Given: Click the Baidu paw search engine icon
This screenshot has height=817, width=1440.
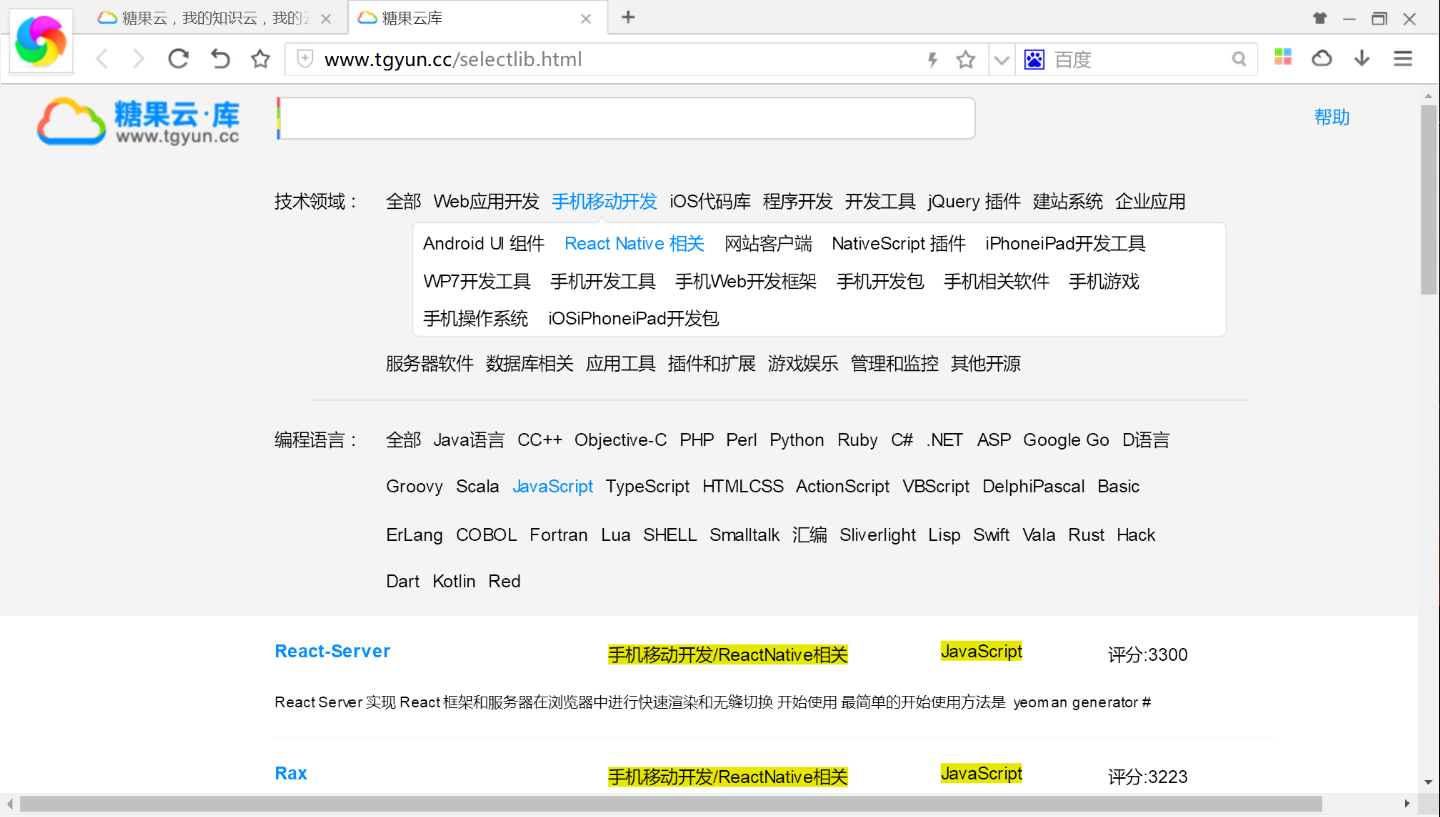Looking at the screenshot, I should (x=1035, y=60).
